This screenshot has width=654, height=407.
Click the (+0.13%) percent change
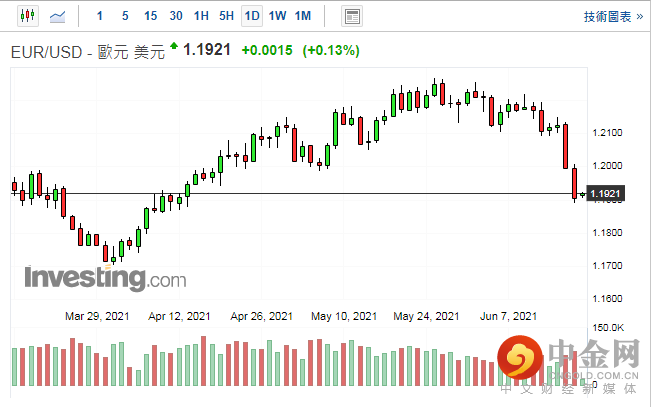click(x=331, y=50)
